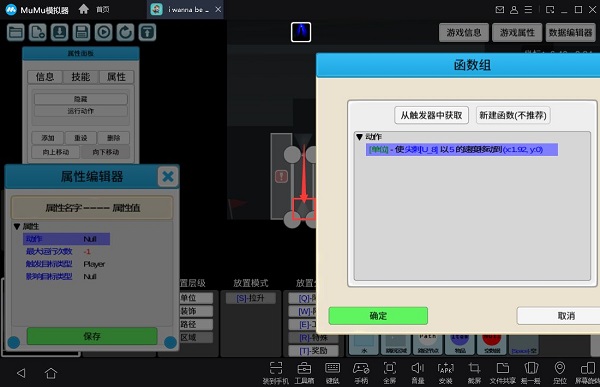Toggle [S]-拉升 placement mode
Screen dimensions: 600x387
251,298
